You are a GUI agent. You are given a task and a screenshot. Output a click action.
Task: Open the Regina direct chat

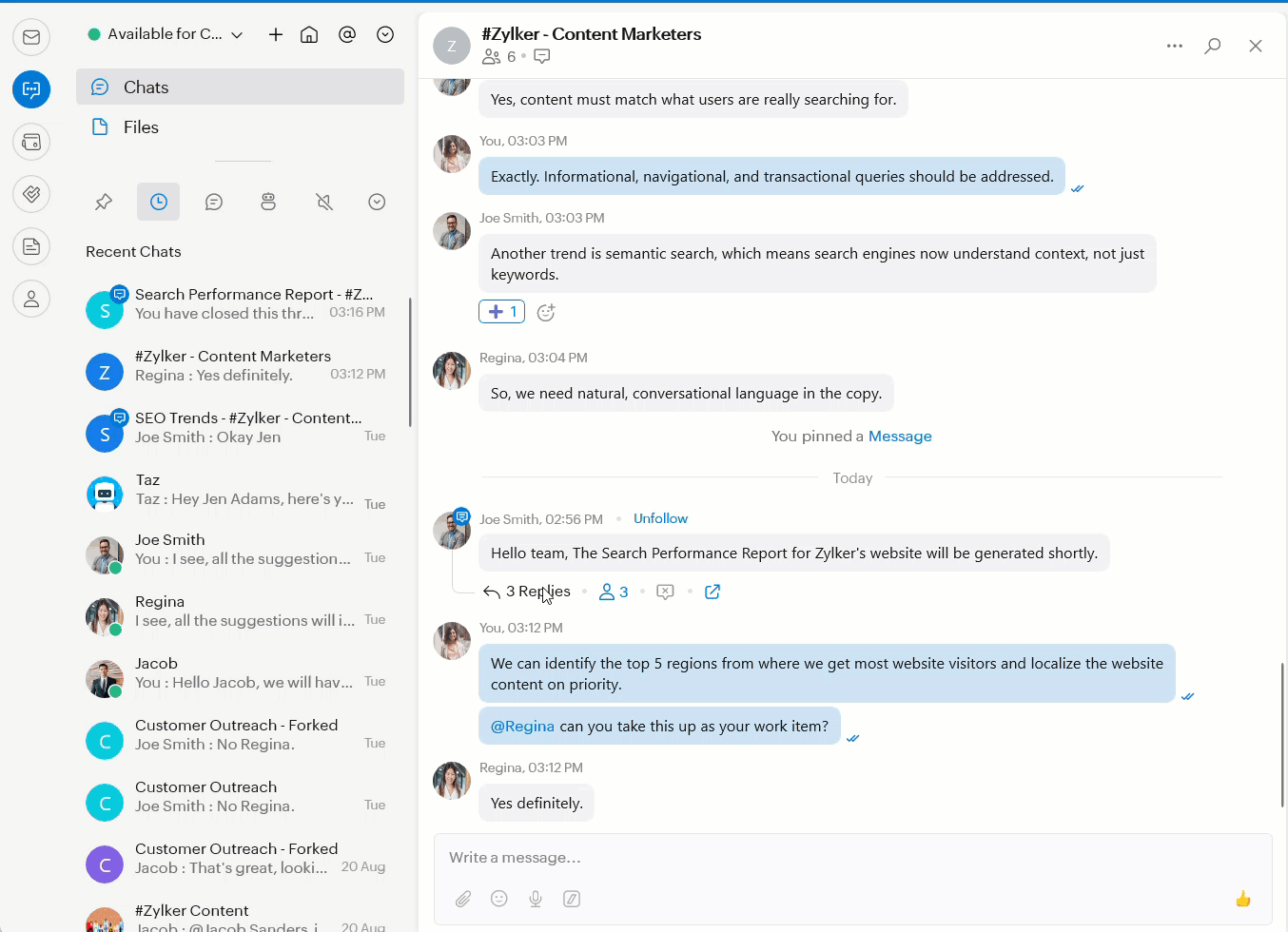[x=240, y=612]
